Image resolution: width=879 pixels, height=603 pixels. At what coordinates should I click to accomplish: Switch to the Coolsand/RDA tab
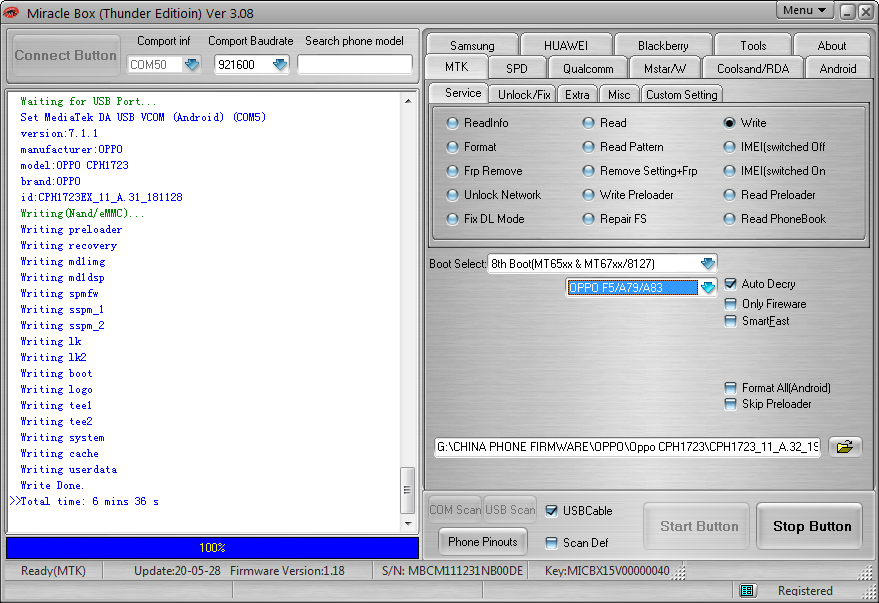point(753,68)
